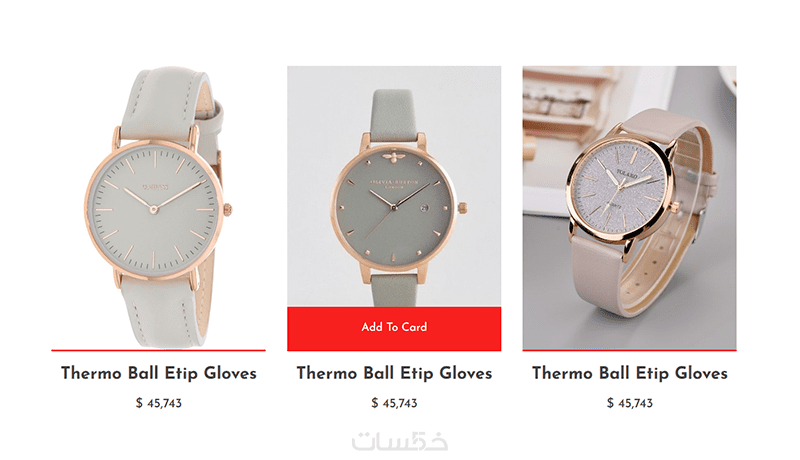Click the Olivia Burton text on the middle dial

coord(394,182)
